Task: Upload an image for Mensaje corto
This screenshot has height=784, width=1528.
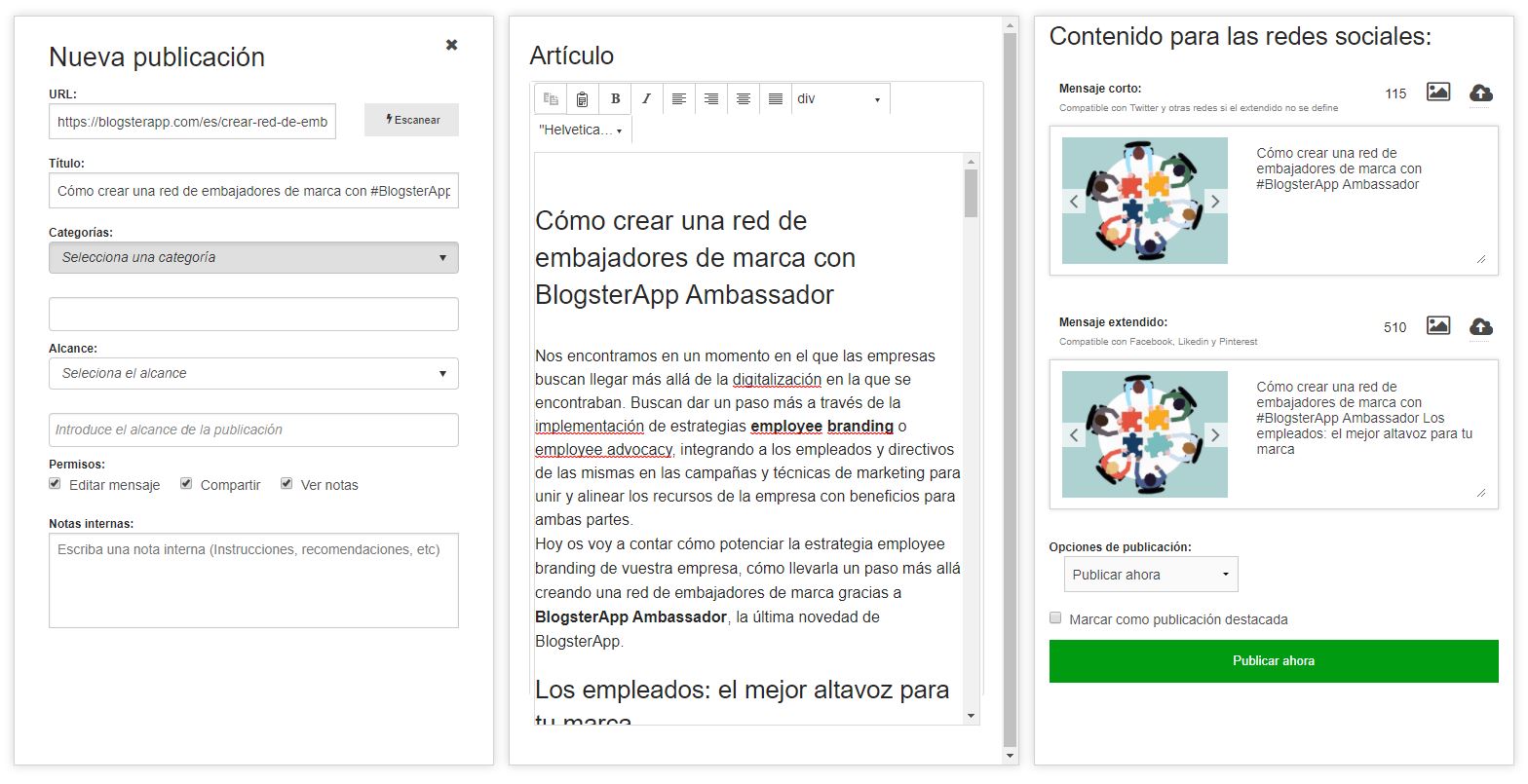Action: 1480,93
